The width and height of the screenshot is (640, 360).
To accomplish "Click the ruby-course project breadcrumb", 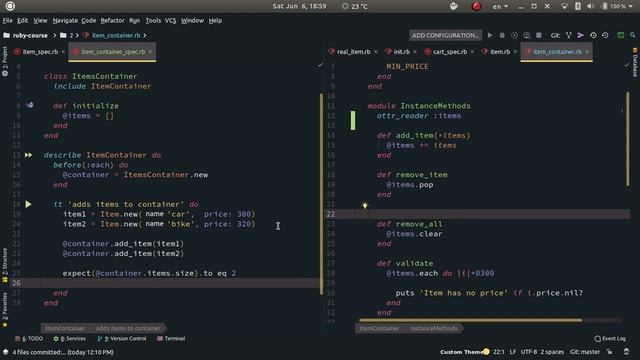I will coord(30,36).
